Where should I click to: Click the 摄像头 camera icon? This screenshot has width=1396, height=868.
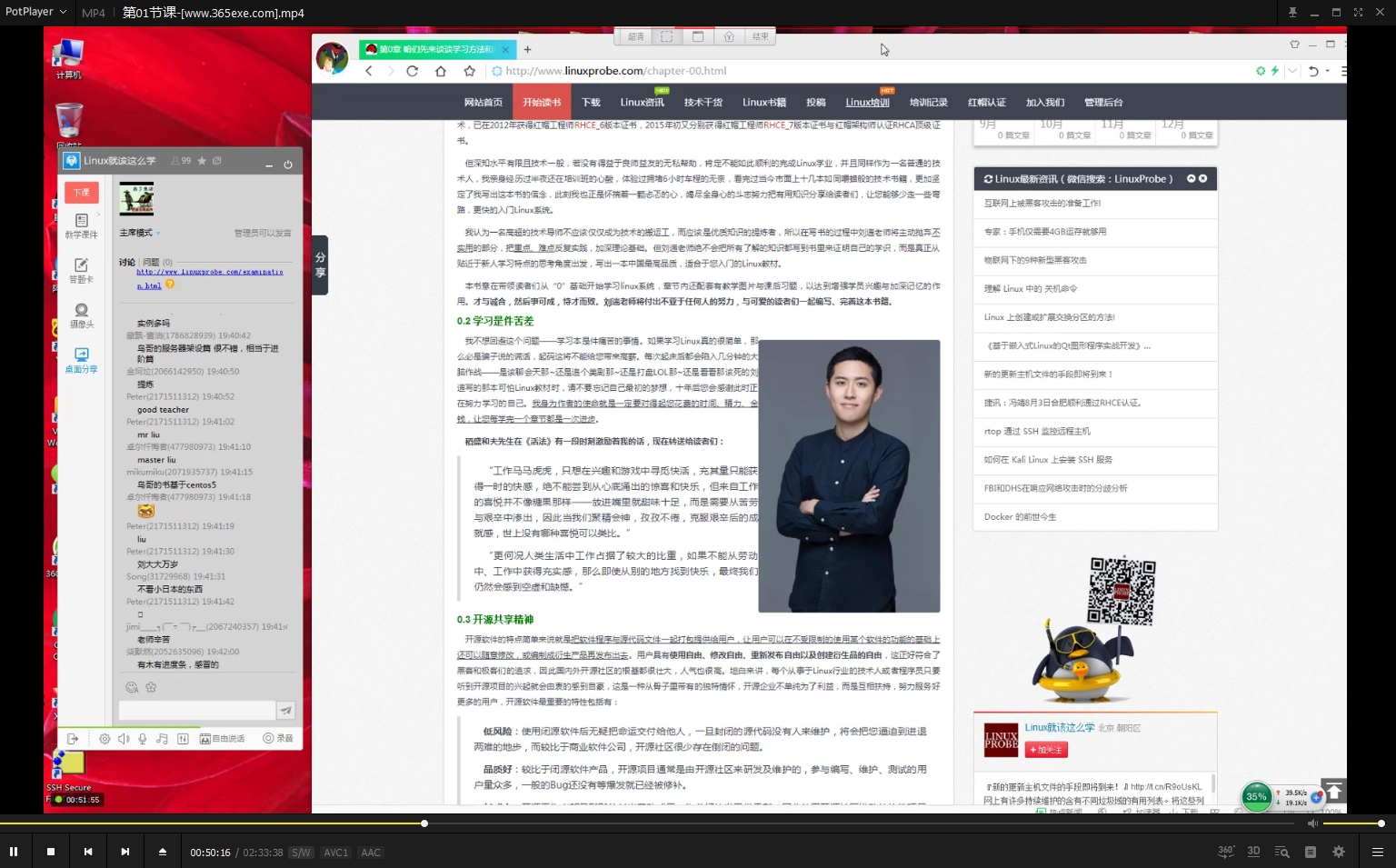(x=81, y=314)
